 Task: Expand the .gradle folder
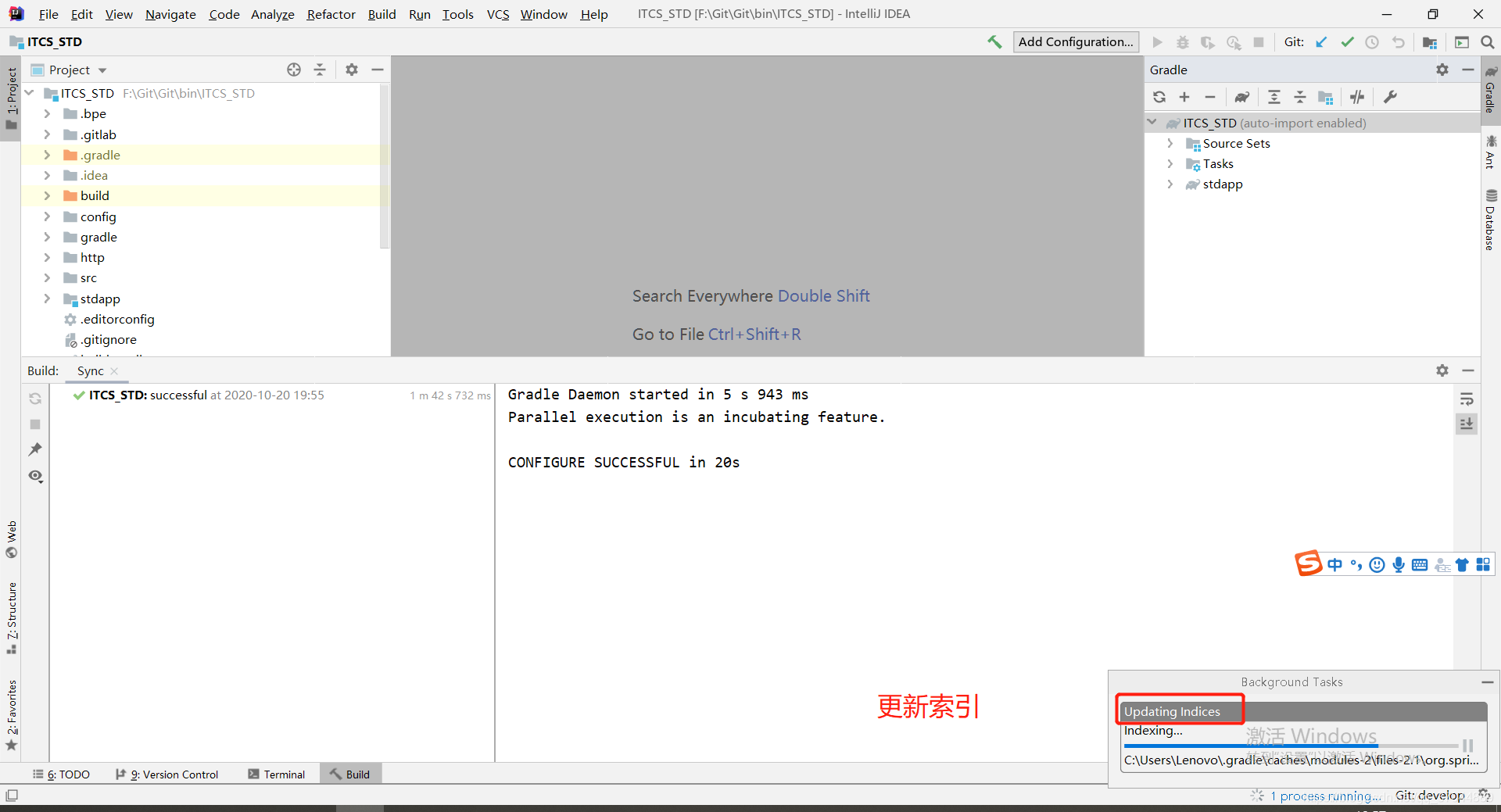click(47, 155)
